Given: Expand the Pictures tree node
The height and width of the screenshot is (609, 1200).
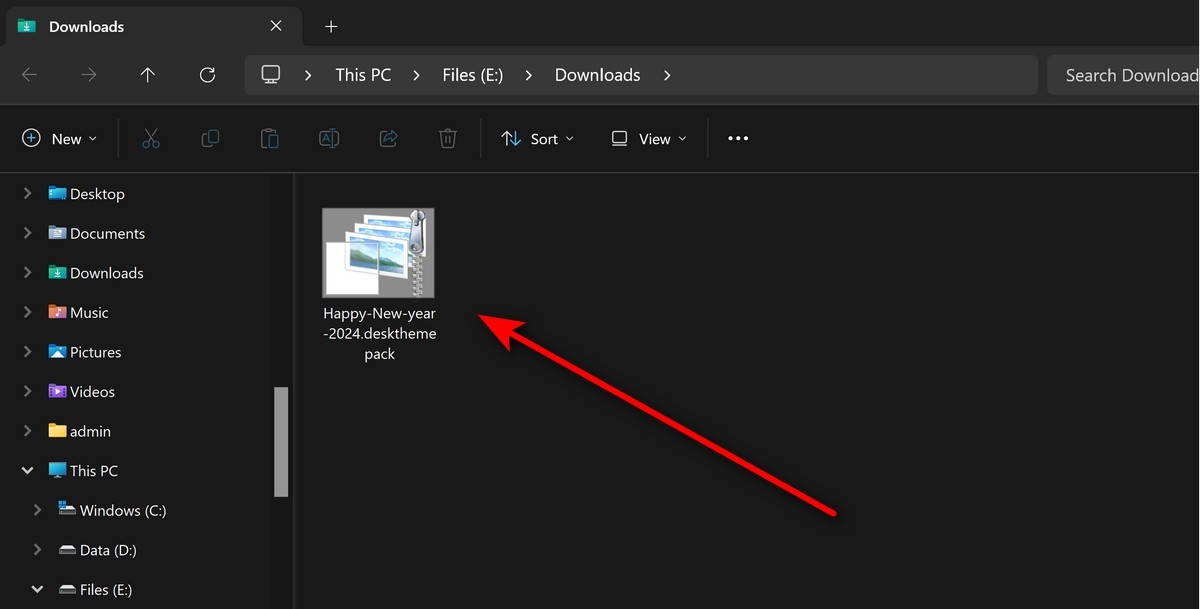Looking at the screenshot, I should [x=27, y=352].
